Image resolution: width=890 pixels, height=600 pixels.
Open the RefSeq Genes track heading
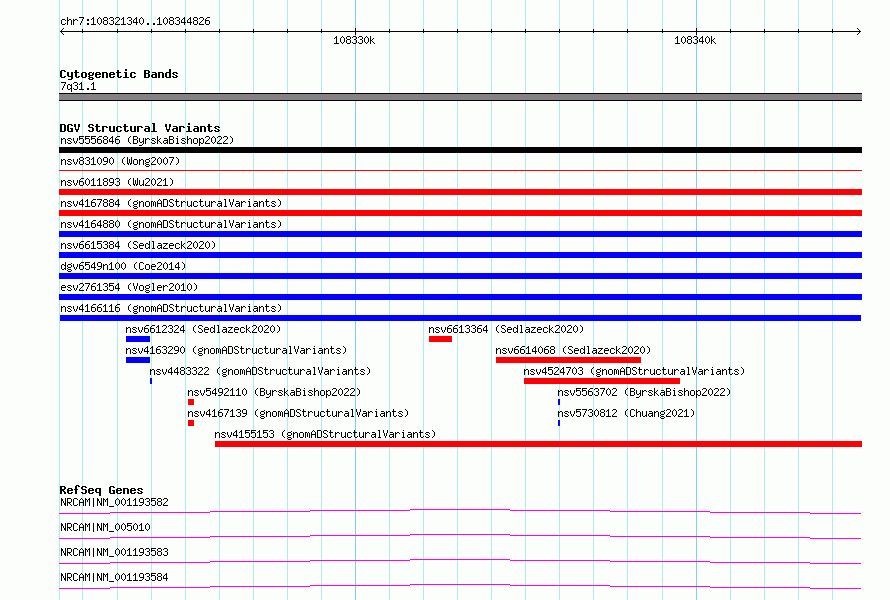click(x=102, y=490)
